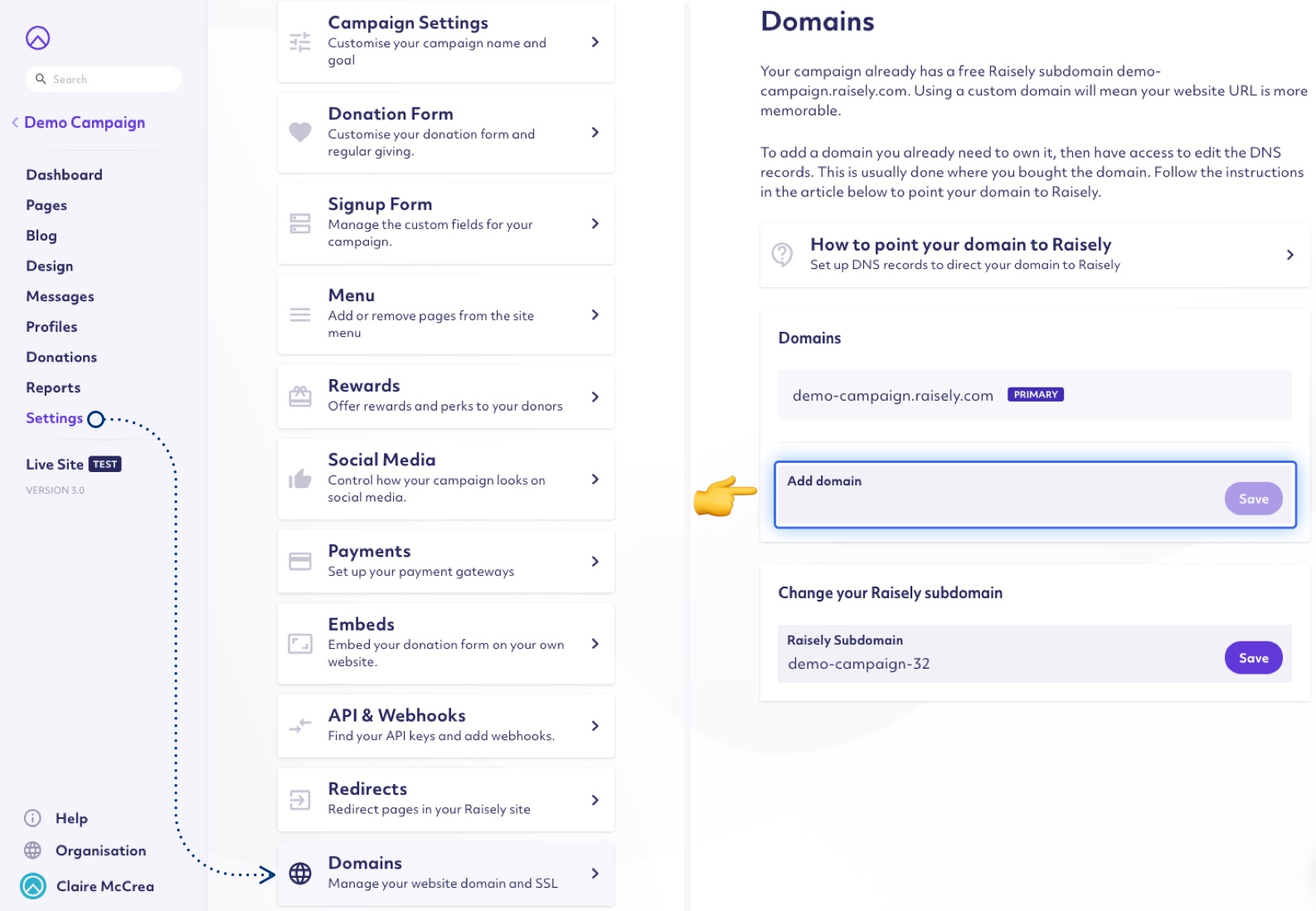Expand Embeds chevron
The height and width of the screenshot is (911, 1316).
[595, 644]
